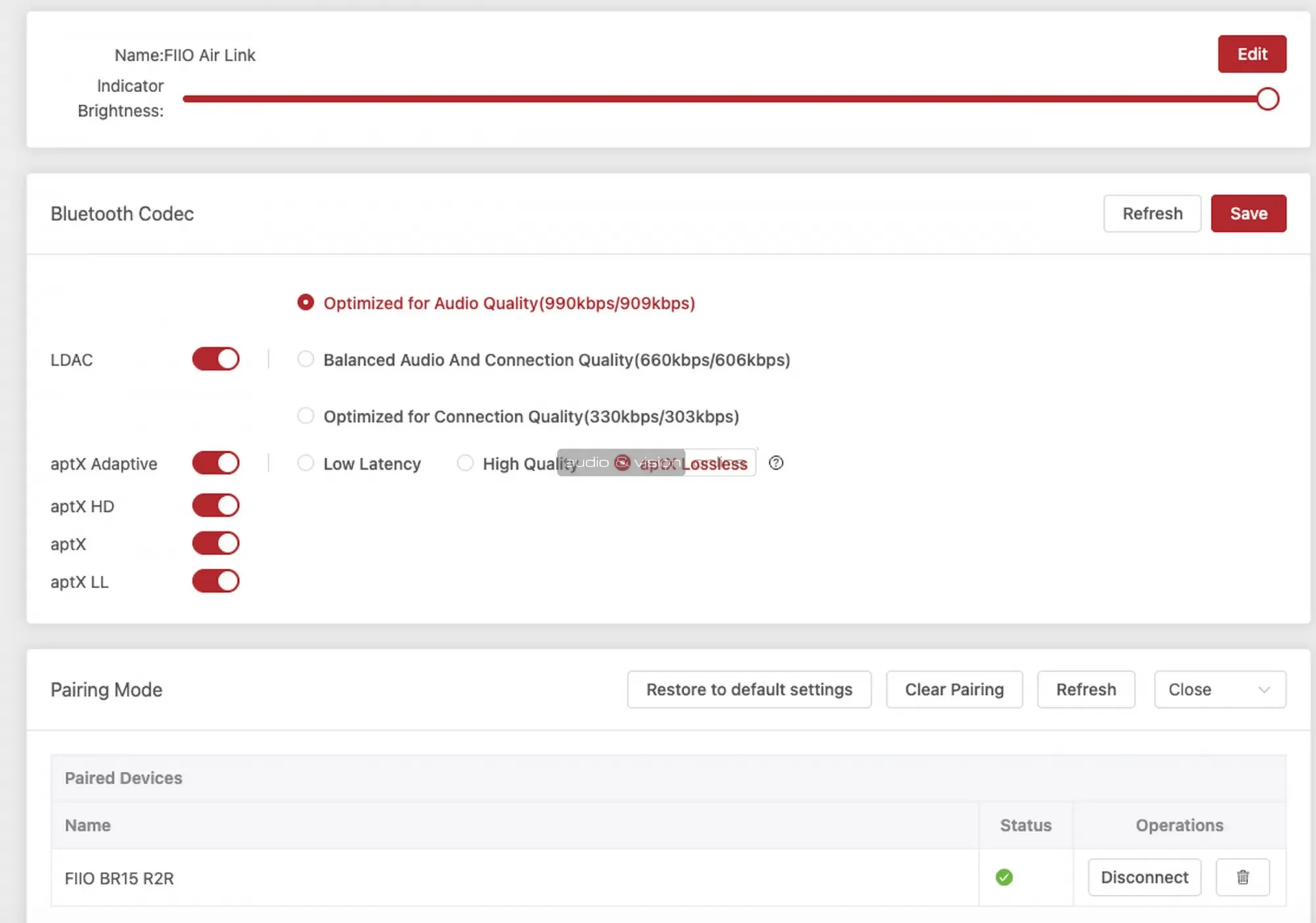Image resolution: width=1316 pixels, height=923 pixels.
Task: Click the Indicator Brightness slider handle
Action: point(1267,99)
